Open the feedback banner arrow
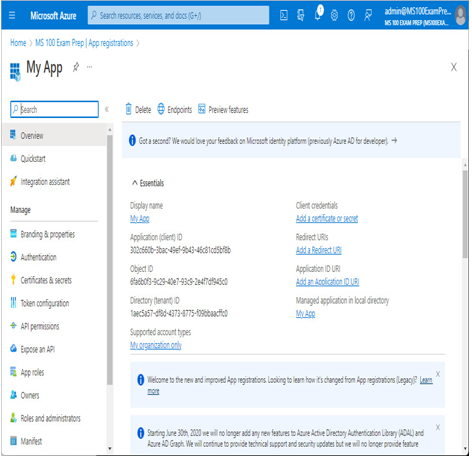472x457 pixels. pyautogui.click(x=394, y=141)
